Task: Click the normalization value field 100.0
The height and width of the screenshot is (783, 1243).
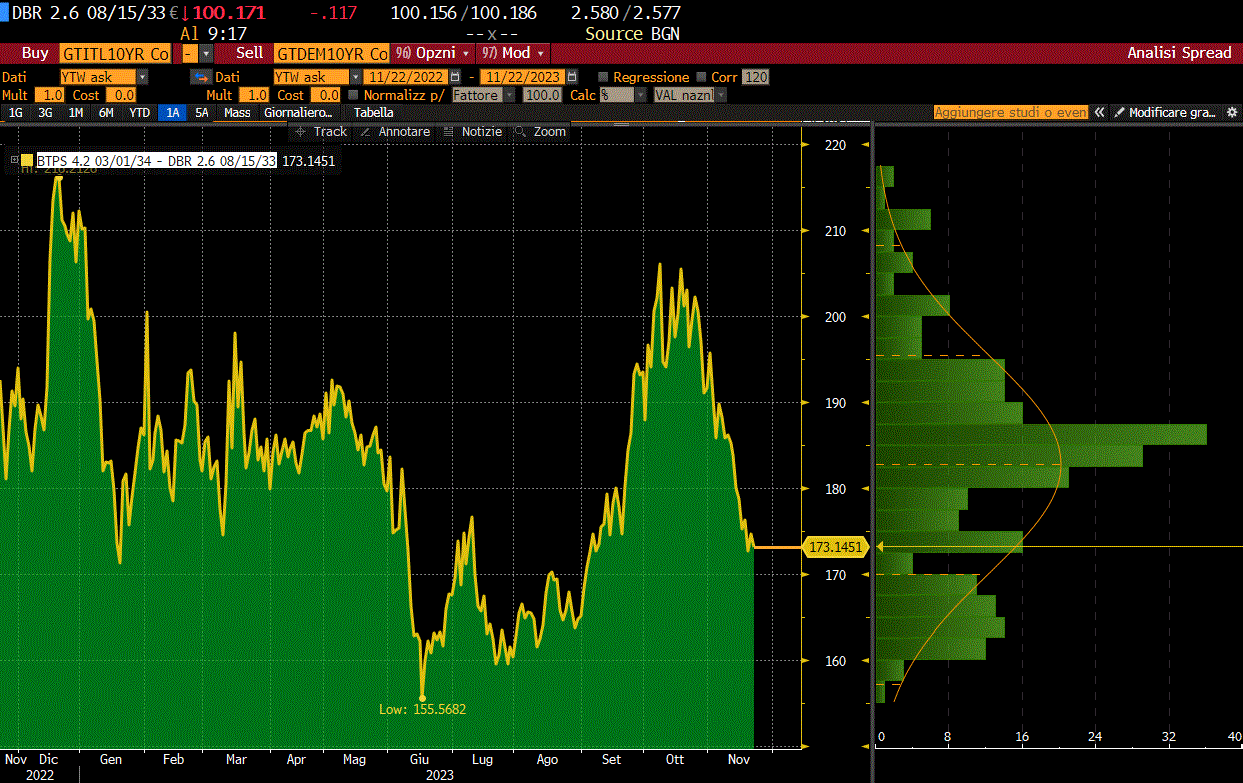Action: (543, 95)
